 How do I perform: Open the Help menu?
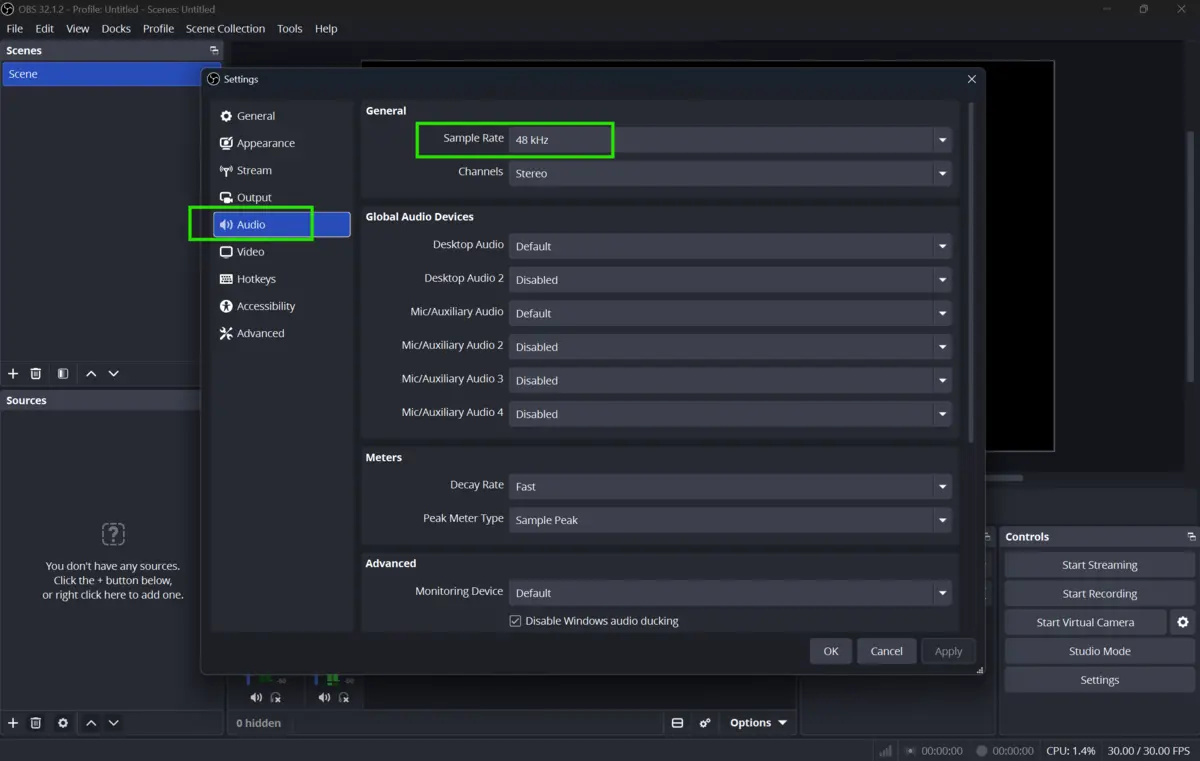[x=326, y=29]
